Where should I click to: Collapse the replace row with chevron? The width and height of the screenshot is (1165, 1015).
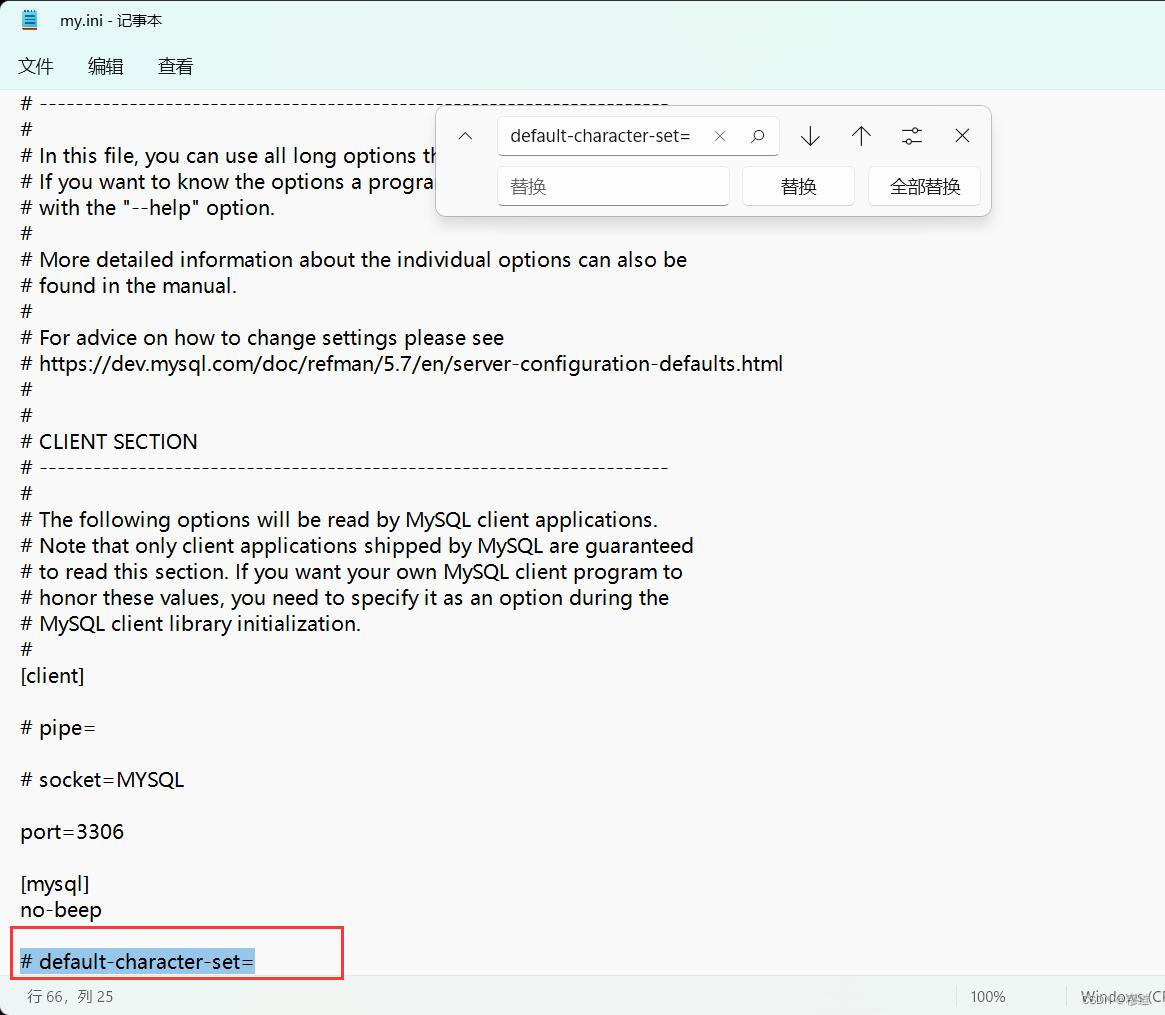[465, 136]
